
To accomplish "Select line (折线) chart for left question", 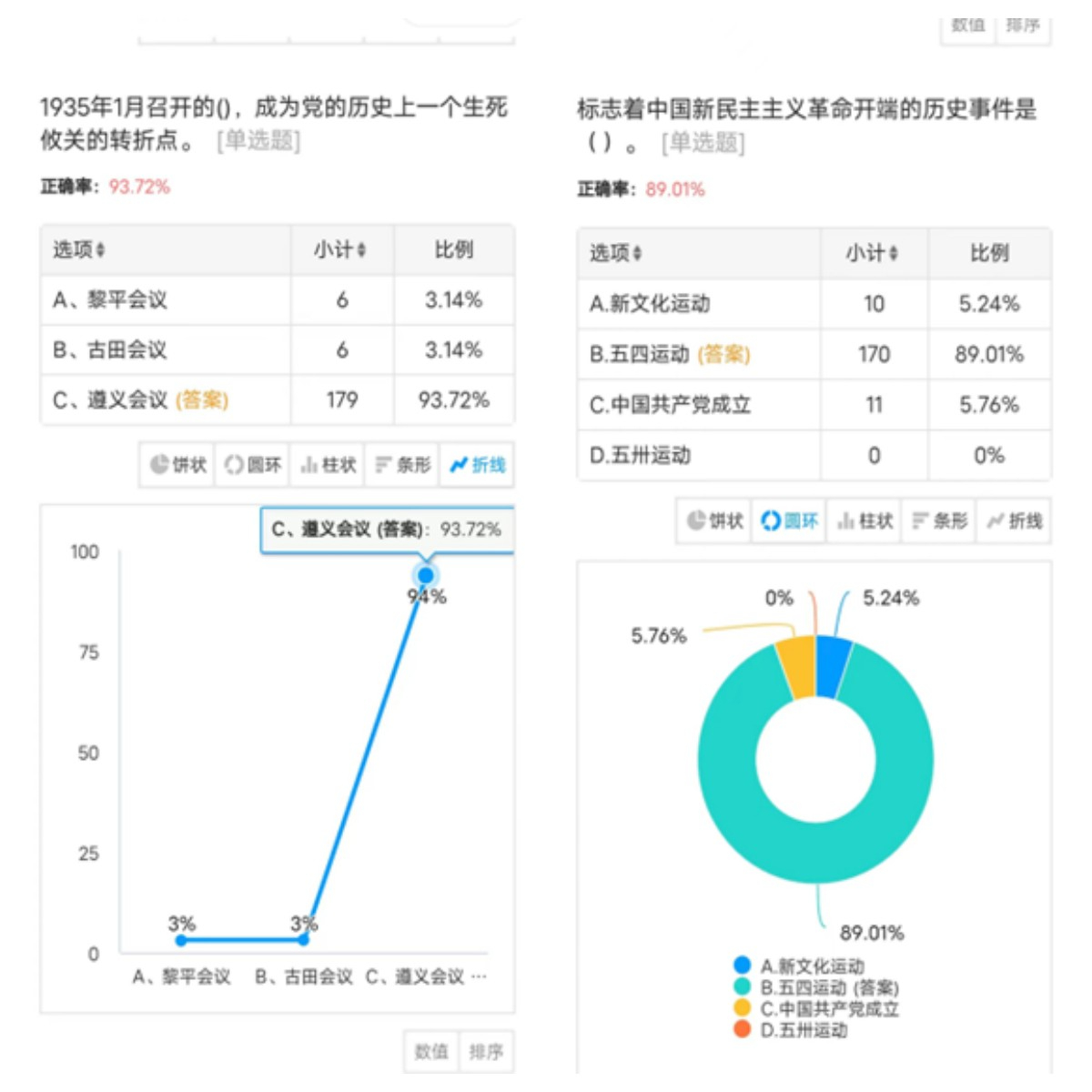I will coord(477,465).
